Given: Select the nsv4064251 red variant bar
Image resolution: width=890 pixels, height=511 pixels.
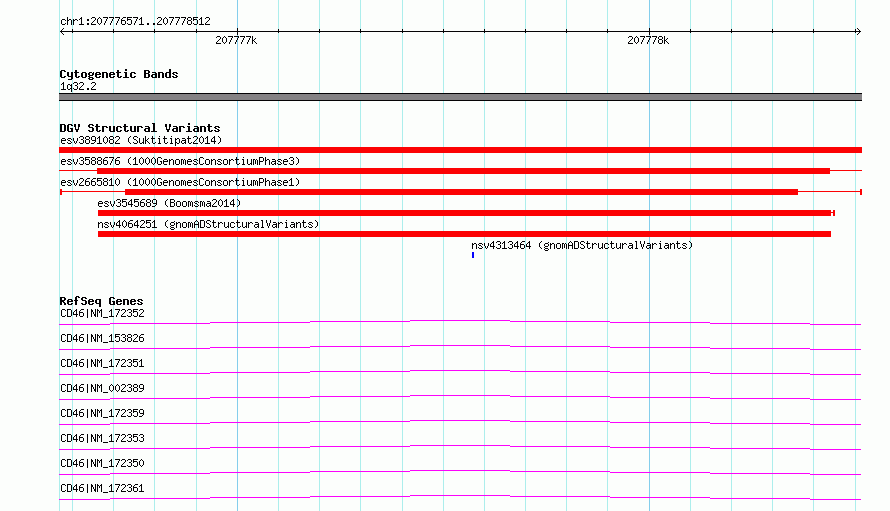Looking at the screenshot, I should coord(464,234).
